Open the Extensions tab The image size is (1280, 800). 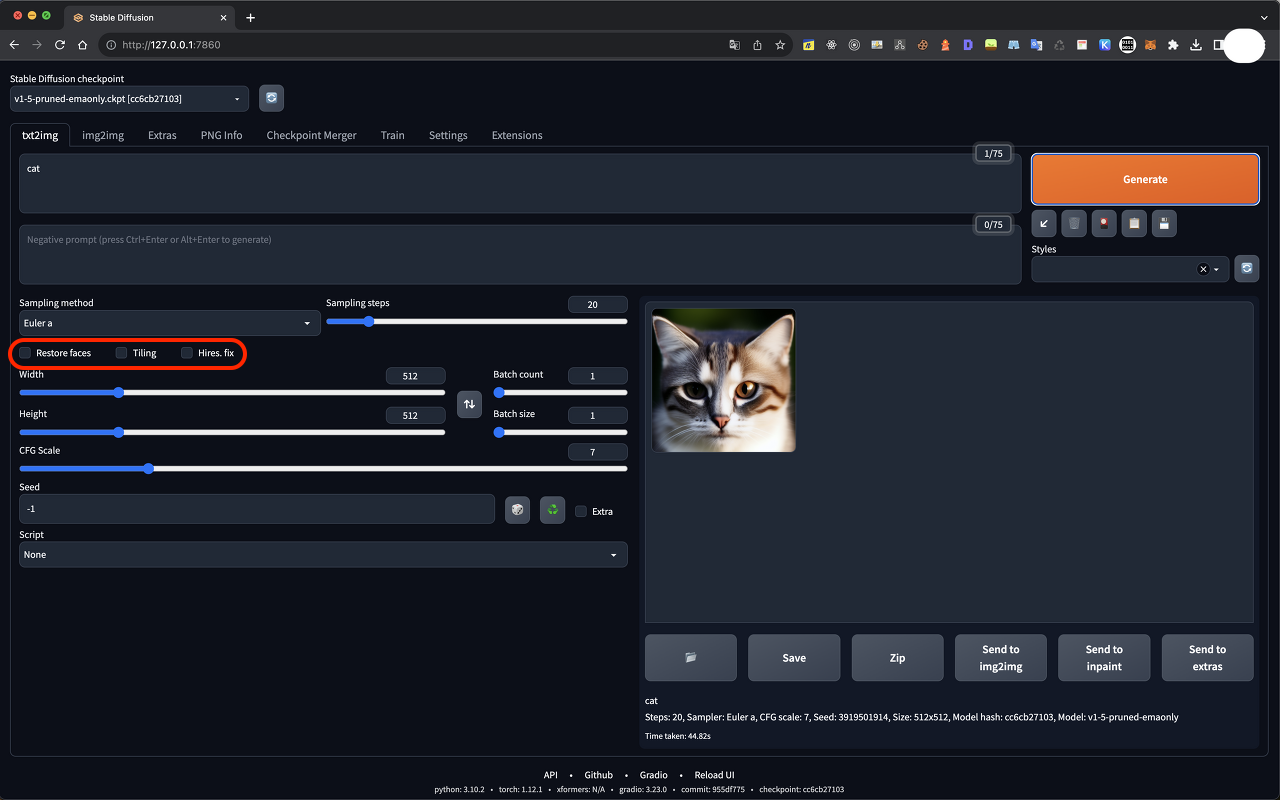[x=517, y=135]
